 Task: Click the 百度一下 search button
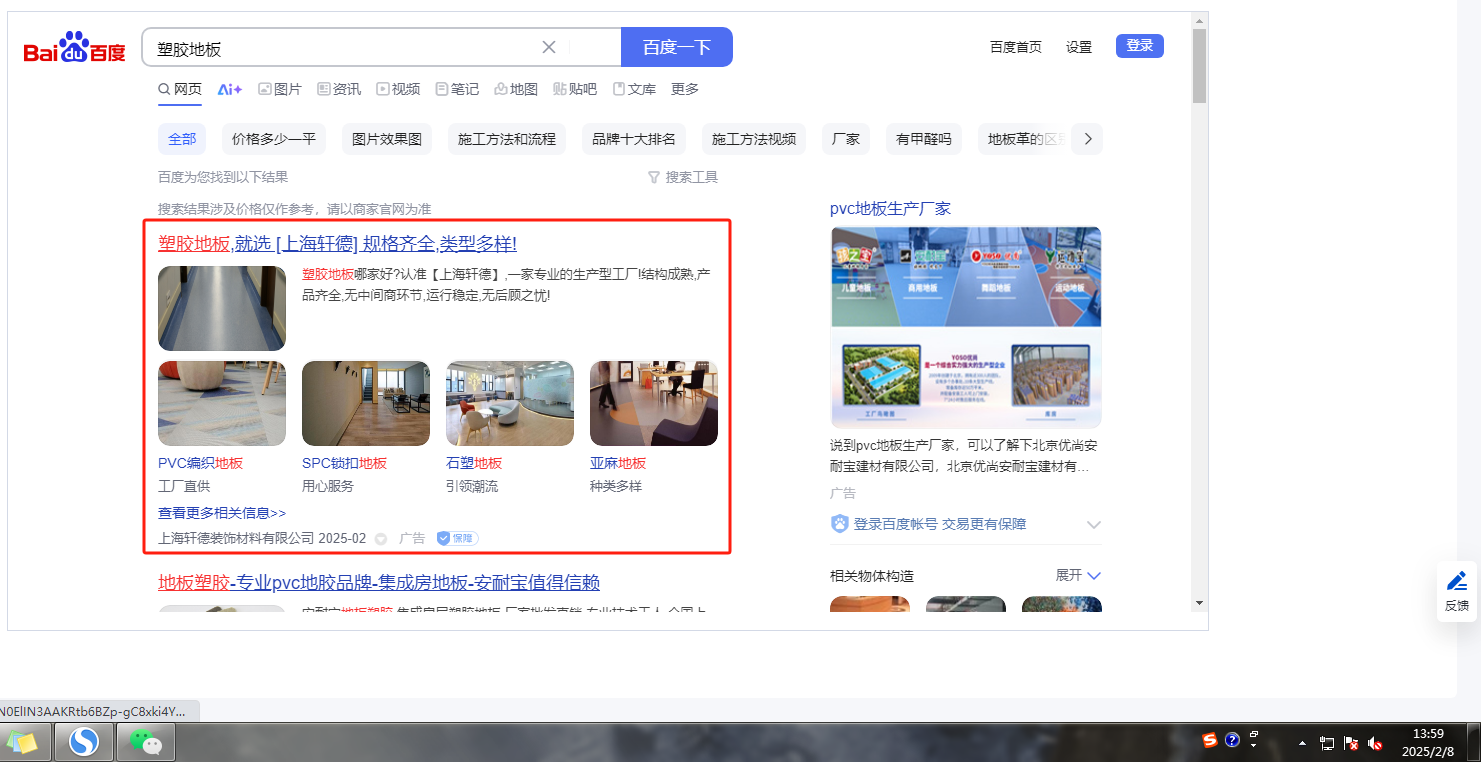click(x=677, y=47)
